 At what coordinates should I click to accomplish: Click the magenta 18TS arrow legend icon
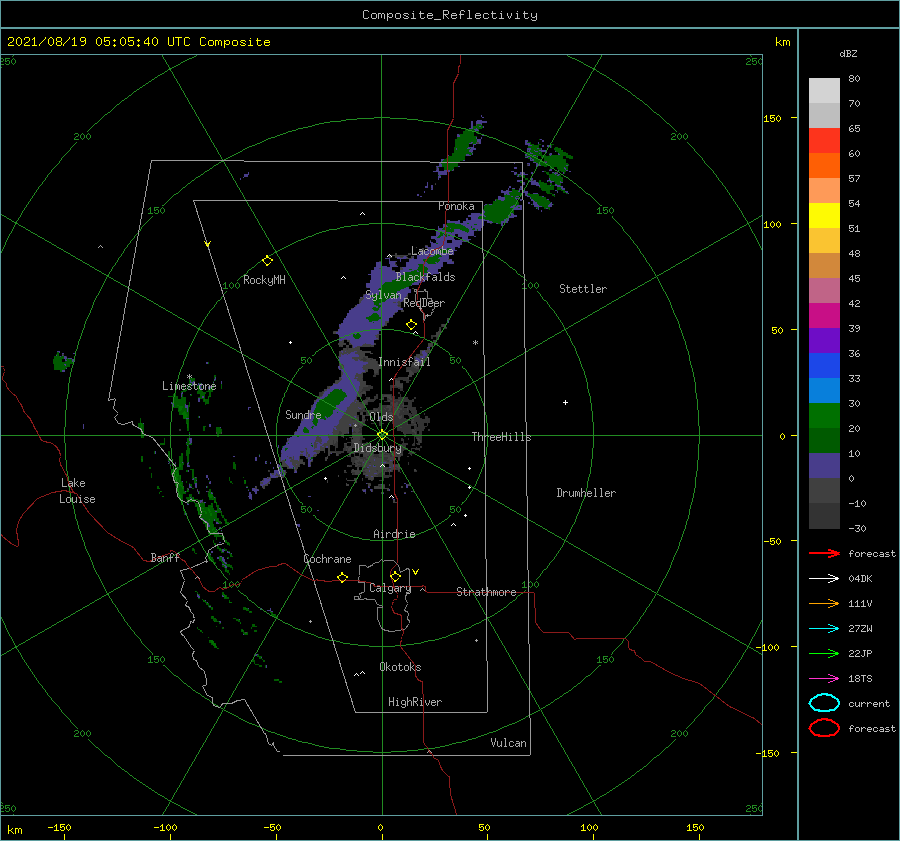tap(824, 679)
